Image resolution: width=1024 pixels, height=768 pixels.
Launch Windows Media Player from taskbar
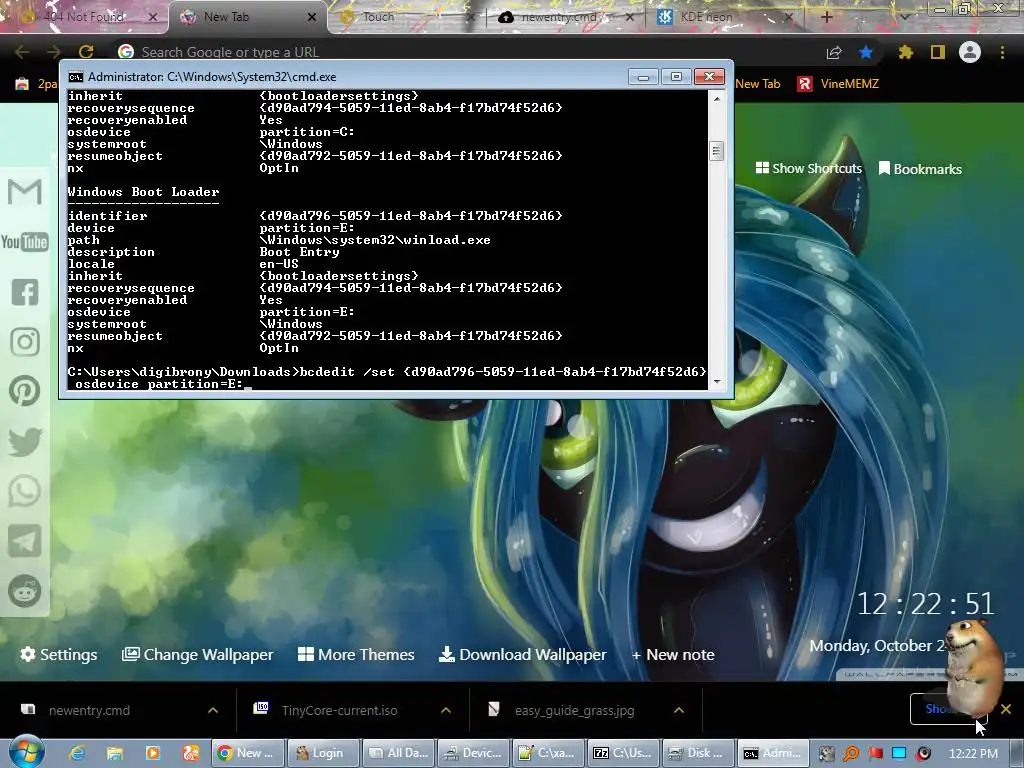153,753
